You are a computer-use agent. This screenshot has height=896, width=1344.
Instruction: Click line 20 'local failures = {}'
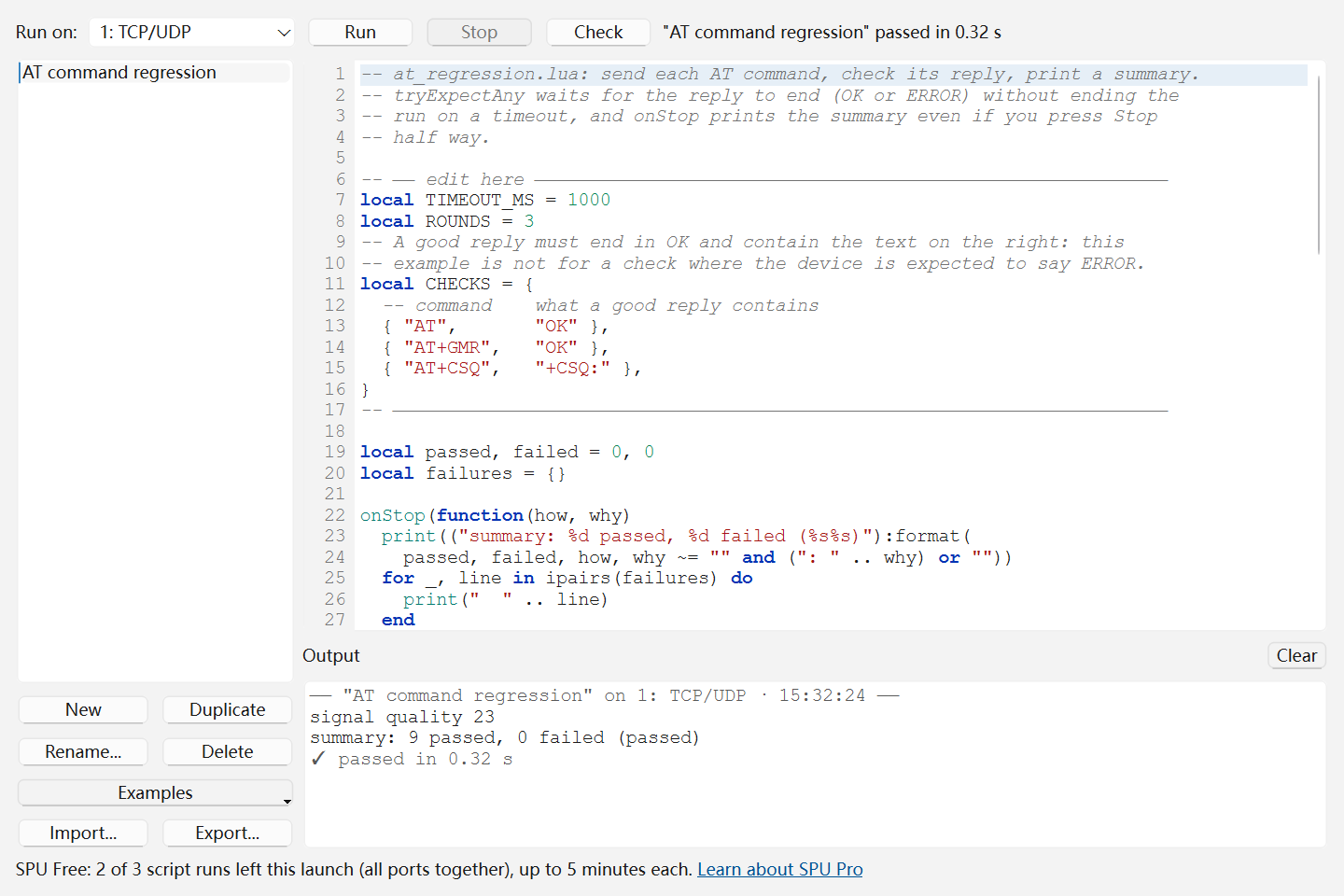tap(463, 473)
